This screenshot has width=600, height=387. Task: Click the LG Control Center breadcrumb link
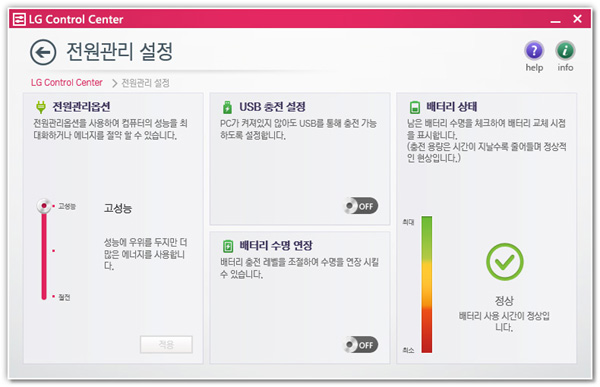point(67,83)
